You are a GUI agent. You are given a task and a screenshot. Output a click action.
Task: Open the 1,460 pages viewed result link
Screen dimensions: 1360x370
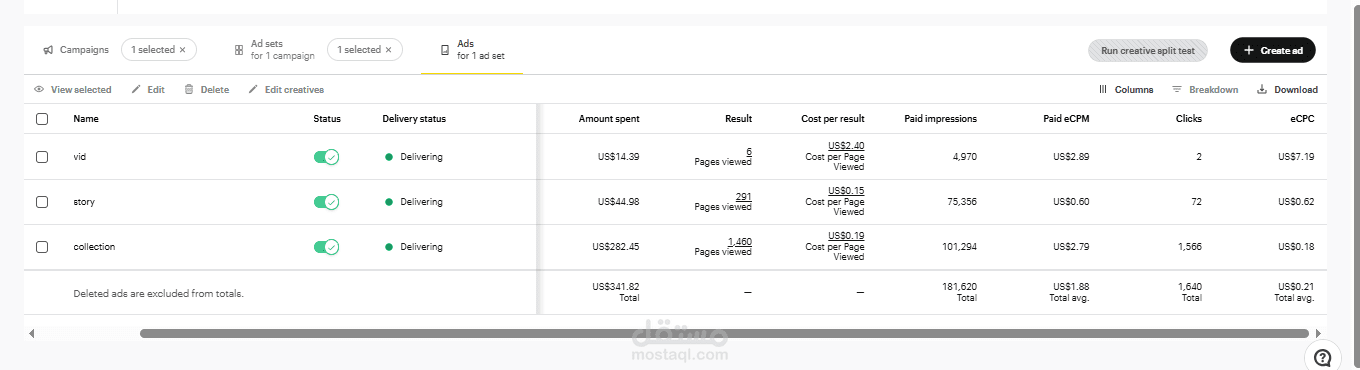[x=740, y=242]
